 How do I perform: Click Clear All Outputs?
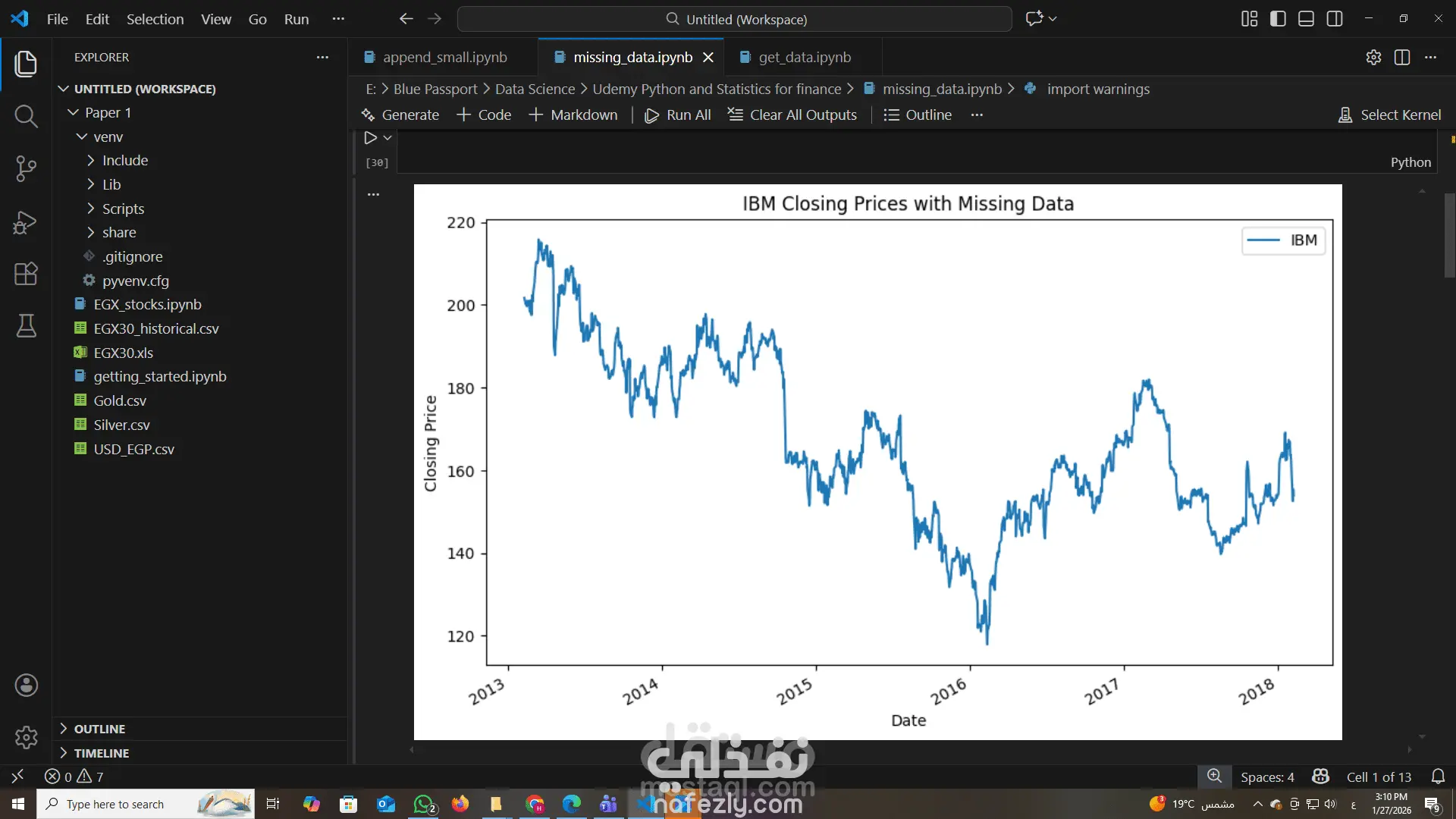point(792,115)
